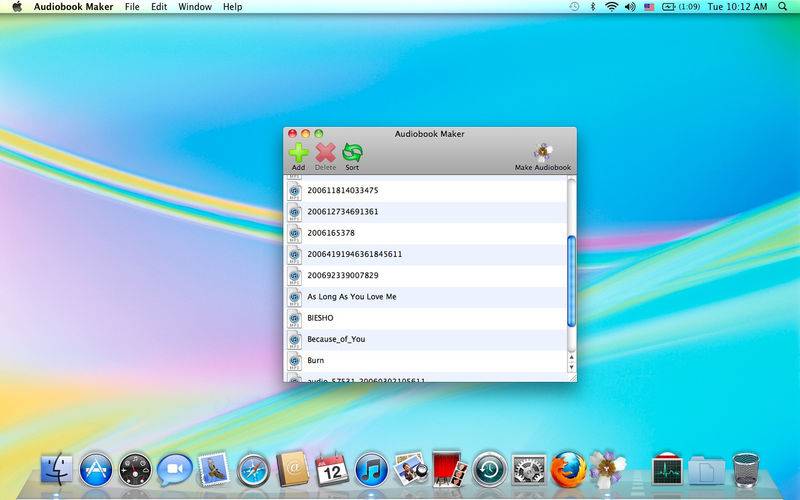Click the green Add plus icon

(x=298, y=153)
